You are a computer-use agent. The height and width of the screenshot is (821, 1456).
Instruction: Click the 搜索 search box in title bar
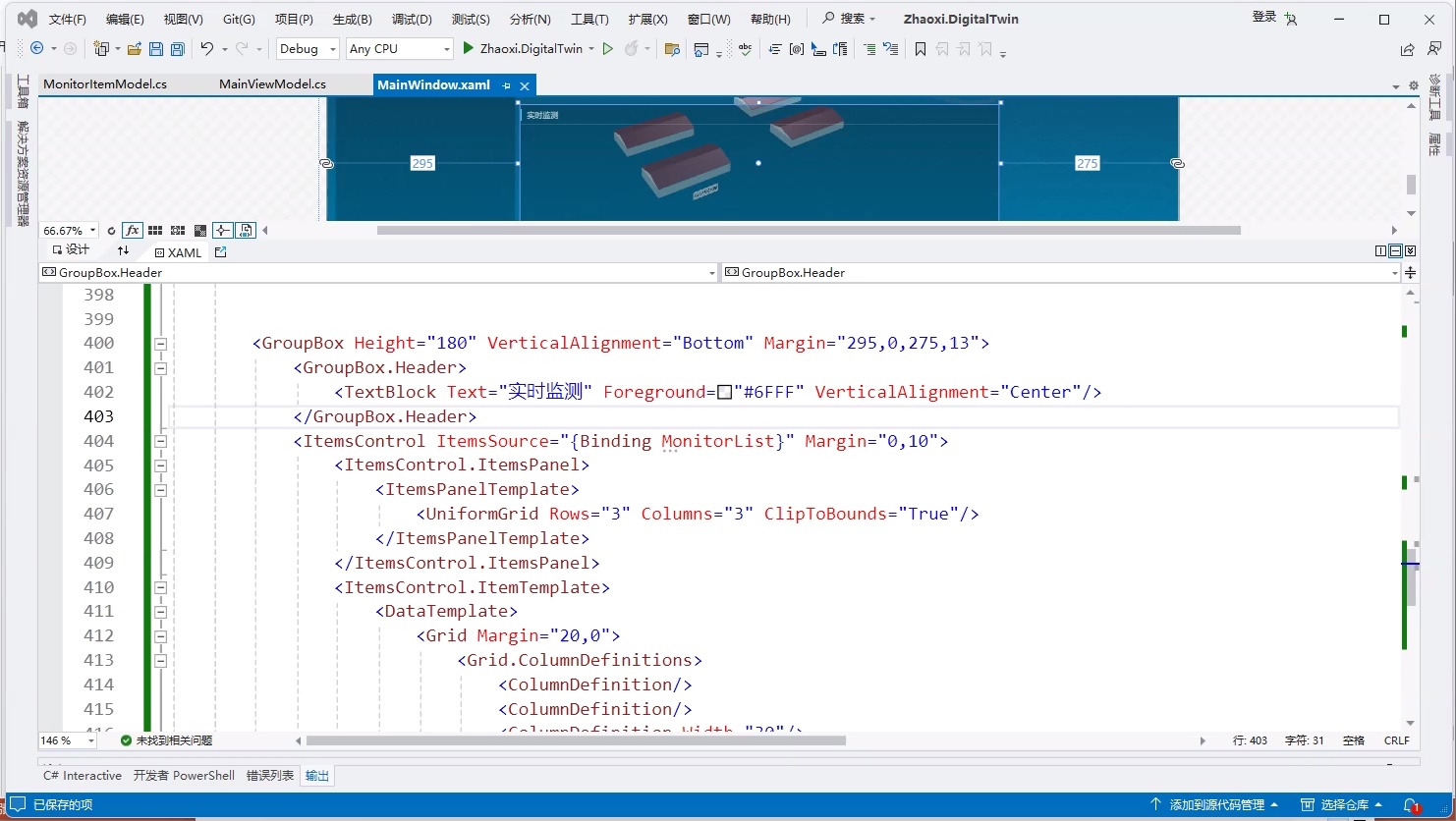point(849,19)
